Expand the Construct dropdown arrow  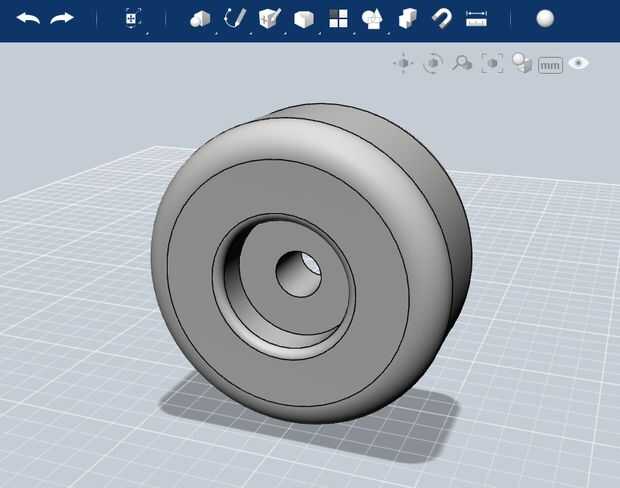click(x=285, y=34)
